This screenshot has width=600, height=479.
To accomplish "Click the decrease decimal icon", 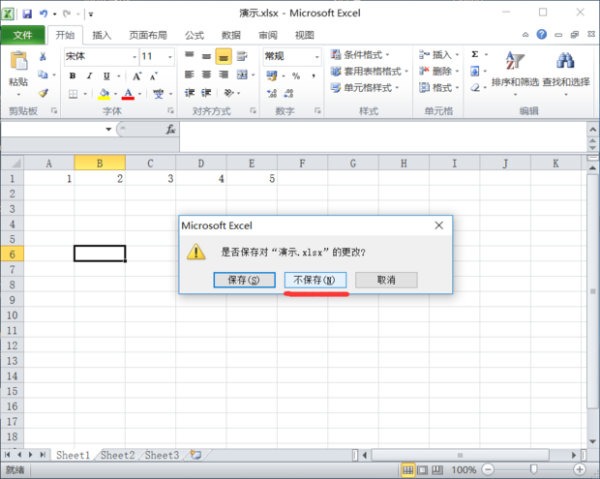I will pyautogui.click(x=289, y=93).
